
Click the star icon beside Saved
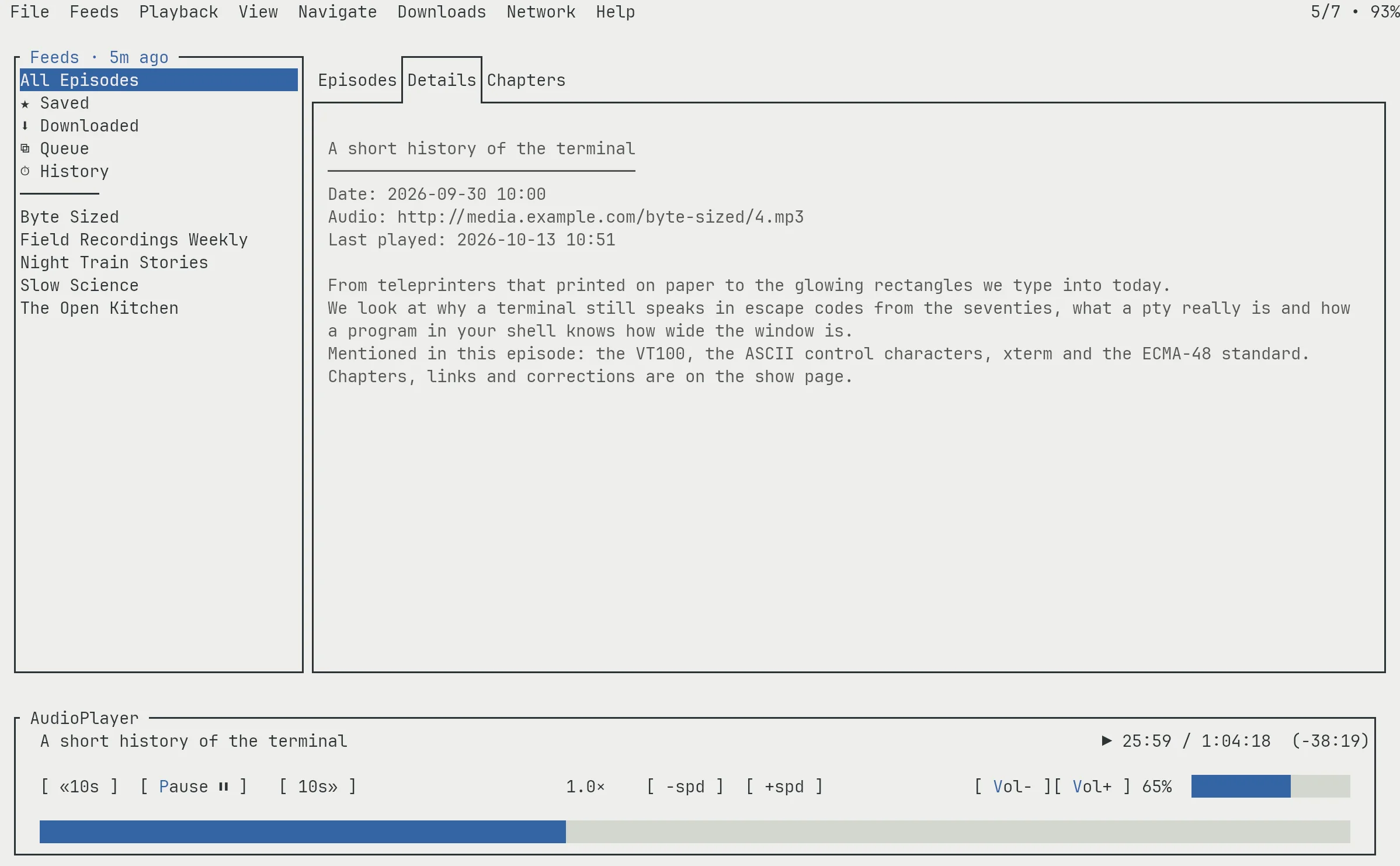pos(25,103)
